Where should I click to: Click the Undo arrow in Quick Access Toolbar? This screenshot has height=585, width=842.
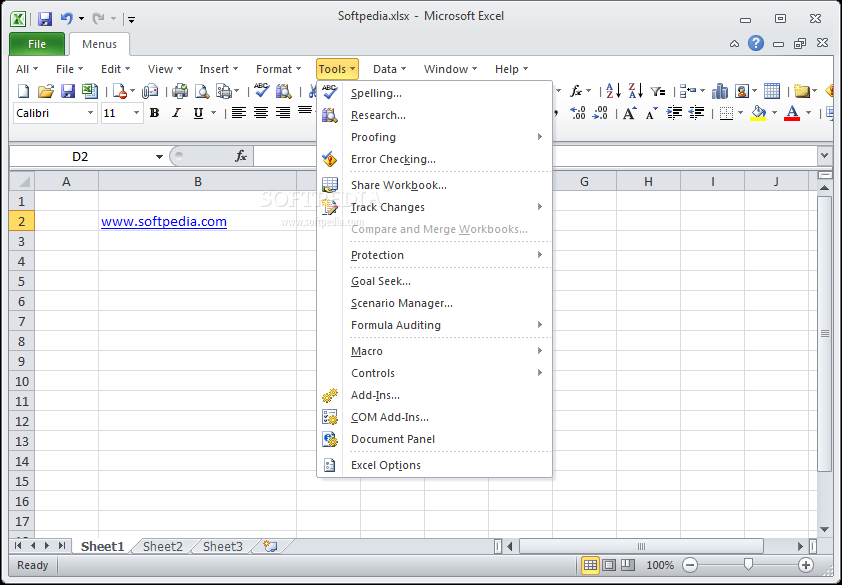point(67,19)
